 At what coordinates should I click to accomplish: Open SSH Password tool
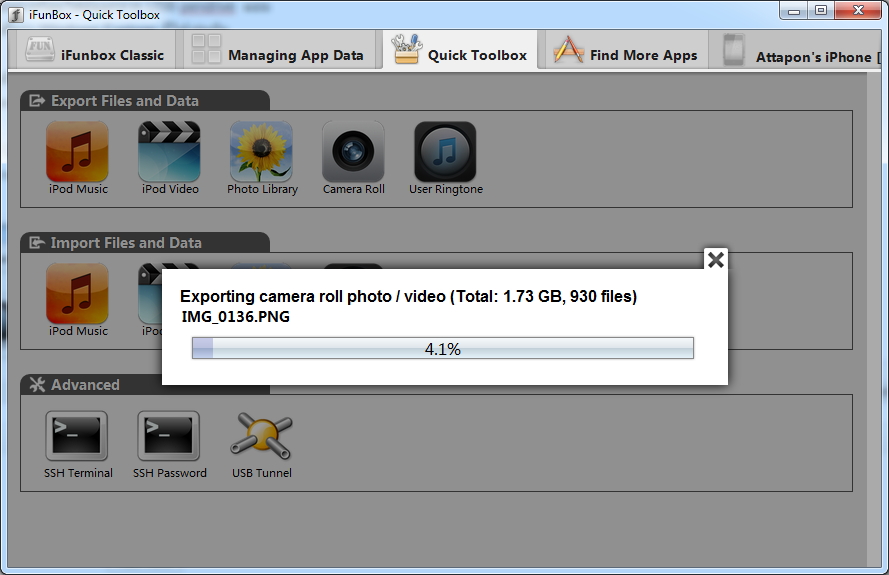click(168, 436)
